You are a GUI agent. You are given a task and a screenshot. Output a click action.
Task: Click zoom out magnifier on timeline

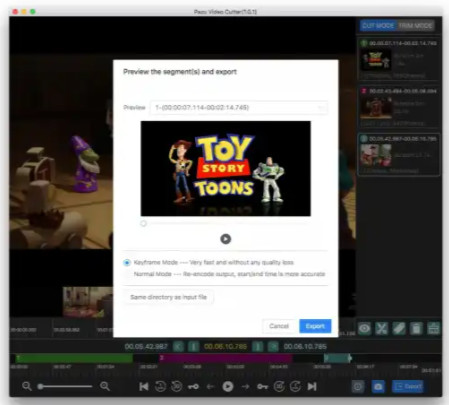(x=27, y=386)
